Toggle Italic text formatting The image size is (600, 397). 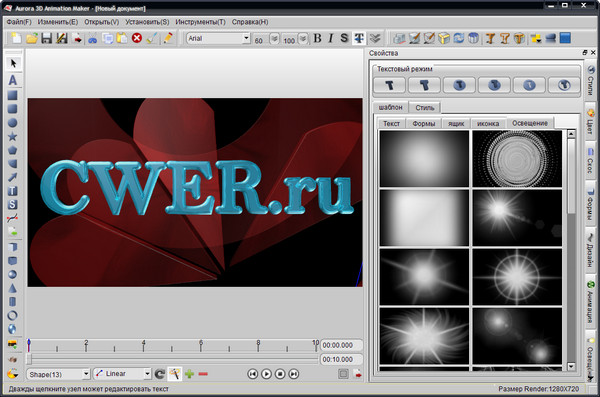coord(331,38)
